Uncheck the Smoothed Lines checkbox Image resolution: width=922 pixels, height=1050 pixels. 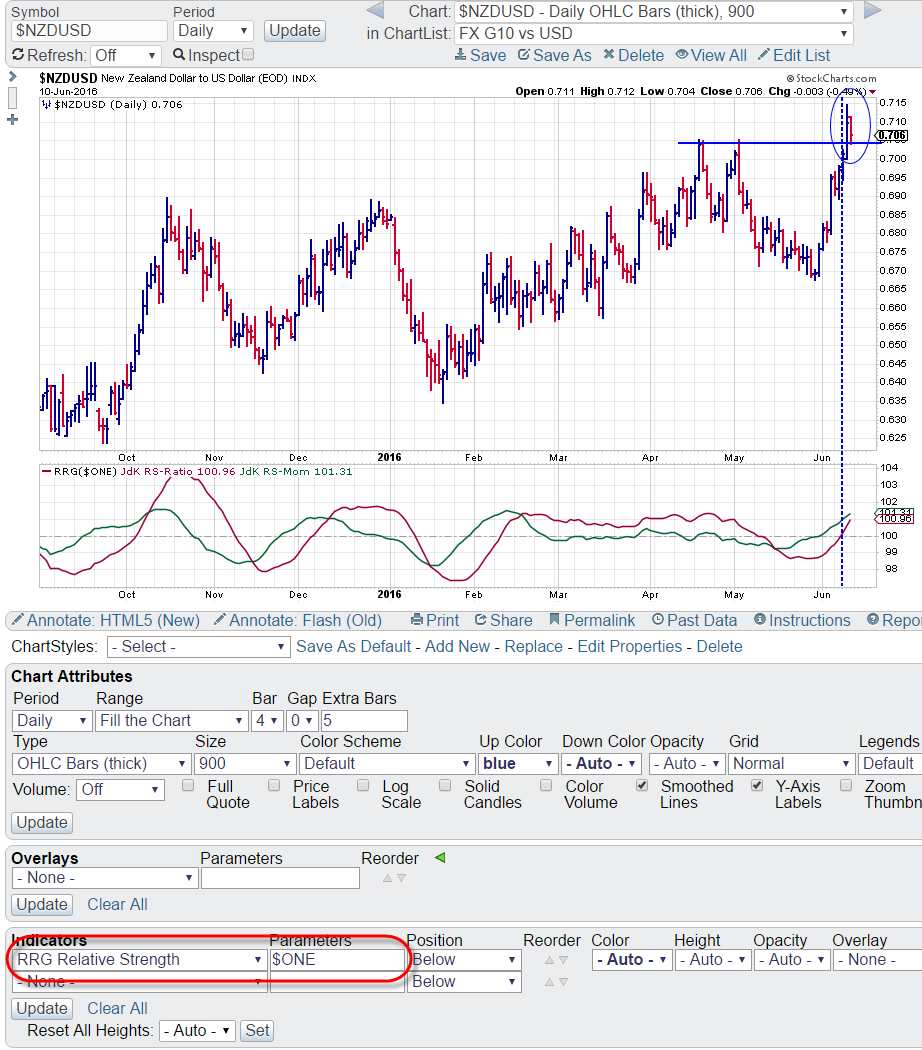point(642,786)
